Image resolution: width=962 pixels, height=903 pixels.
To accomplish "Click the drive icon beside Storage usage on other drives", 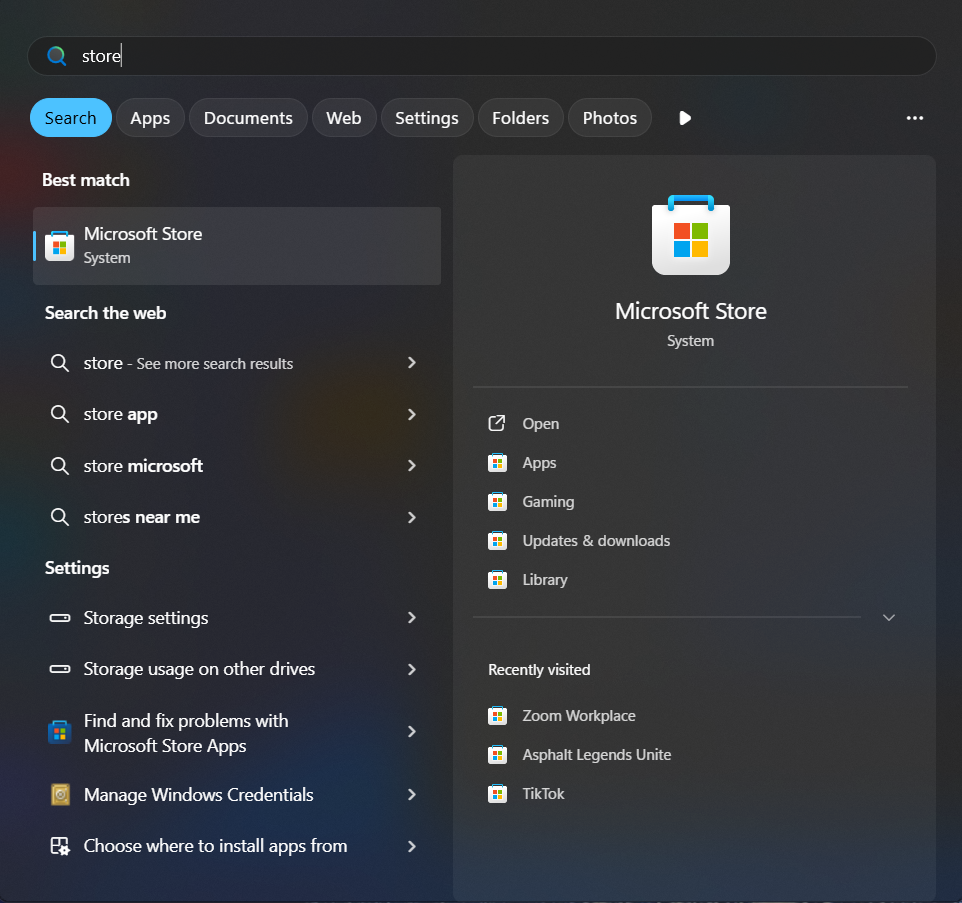I will [60, 669].
